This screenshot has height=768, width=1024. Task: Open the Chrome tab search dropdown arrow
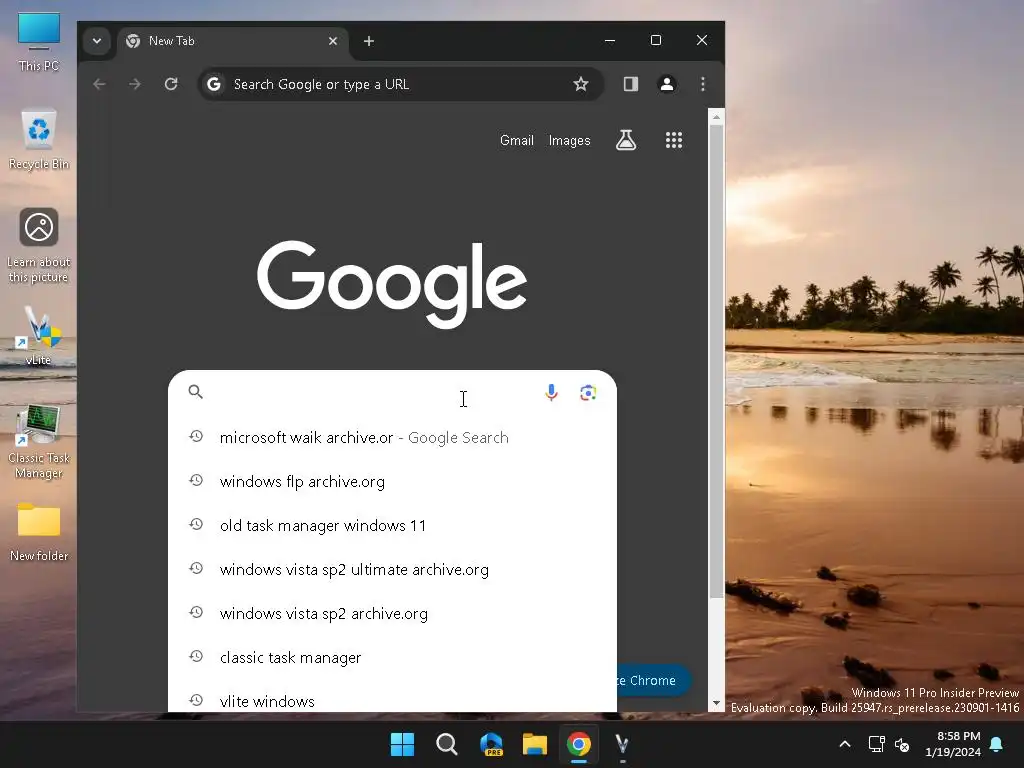pyautogui.click(x=97, y=41)
